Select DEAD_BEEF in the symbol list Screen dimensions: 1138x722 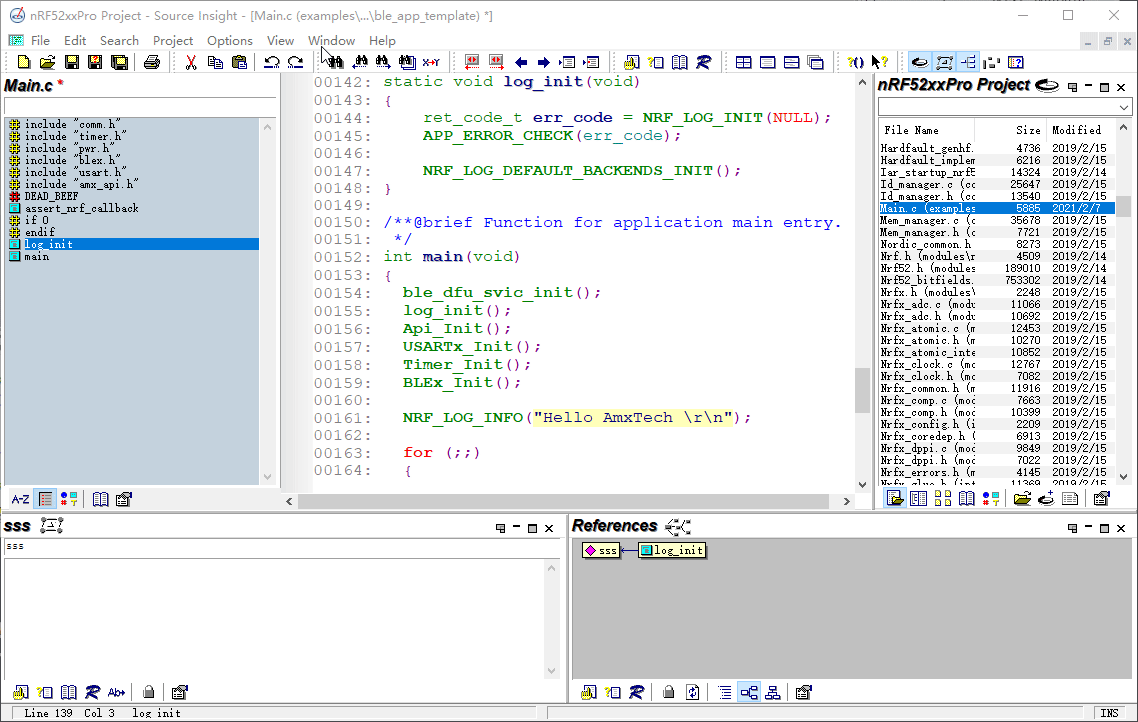pos(51,197)
